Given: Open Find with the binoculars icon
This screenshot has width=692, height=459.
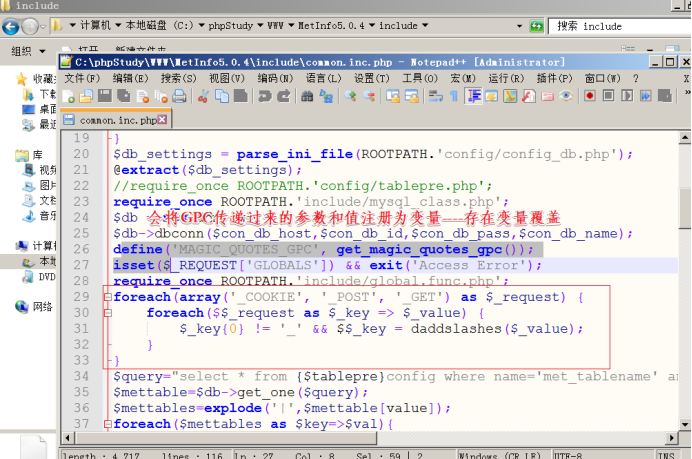Looking at the screenshot, I should 307,96.
